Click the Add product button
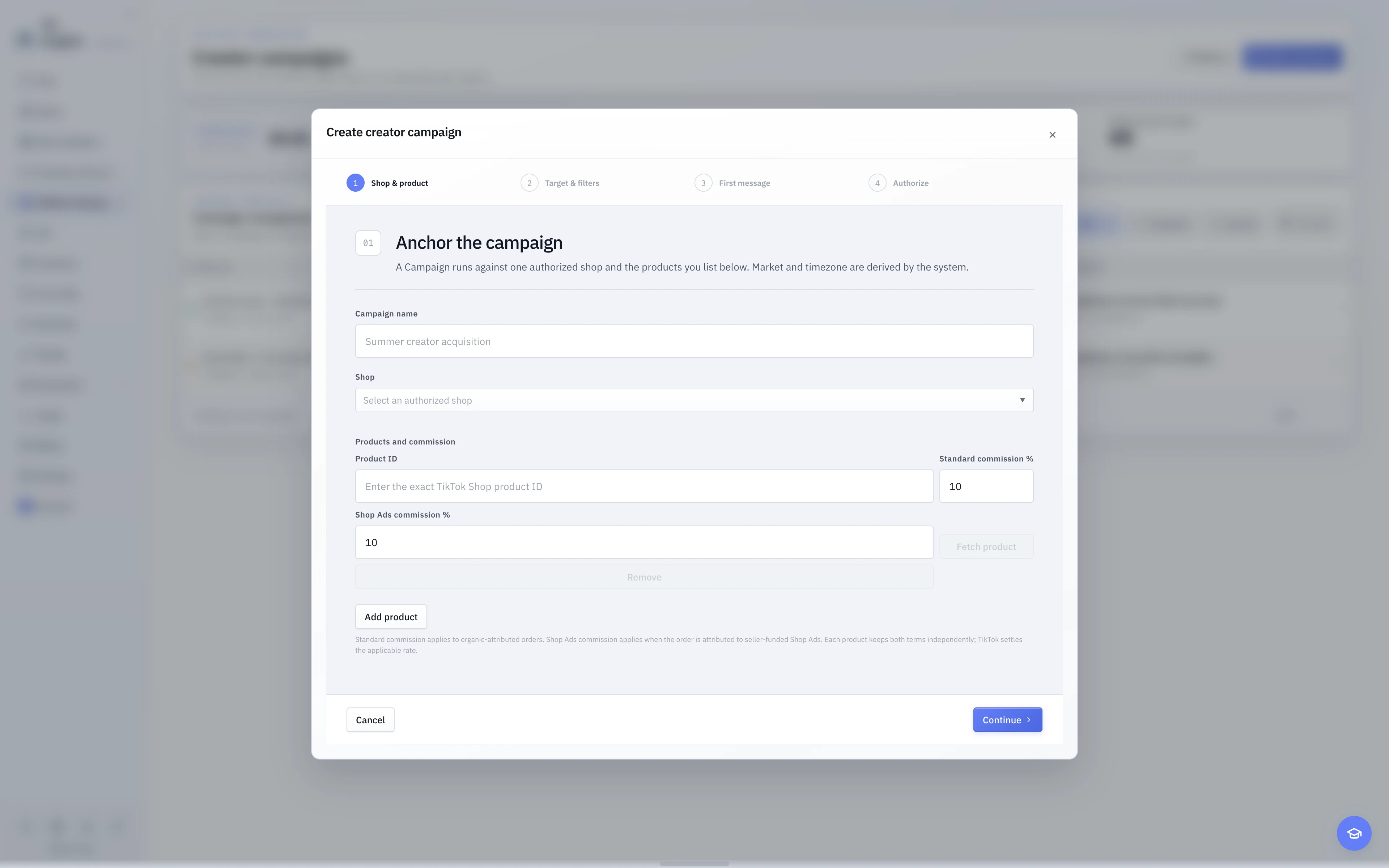The image size is (1389, 868). click(x=391, y=617)
